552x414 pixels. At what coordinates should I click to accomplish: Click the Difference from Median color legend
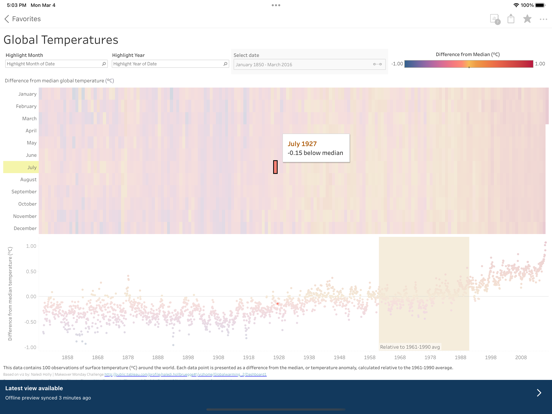point(469,64)
